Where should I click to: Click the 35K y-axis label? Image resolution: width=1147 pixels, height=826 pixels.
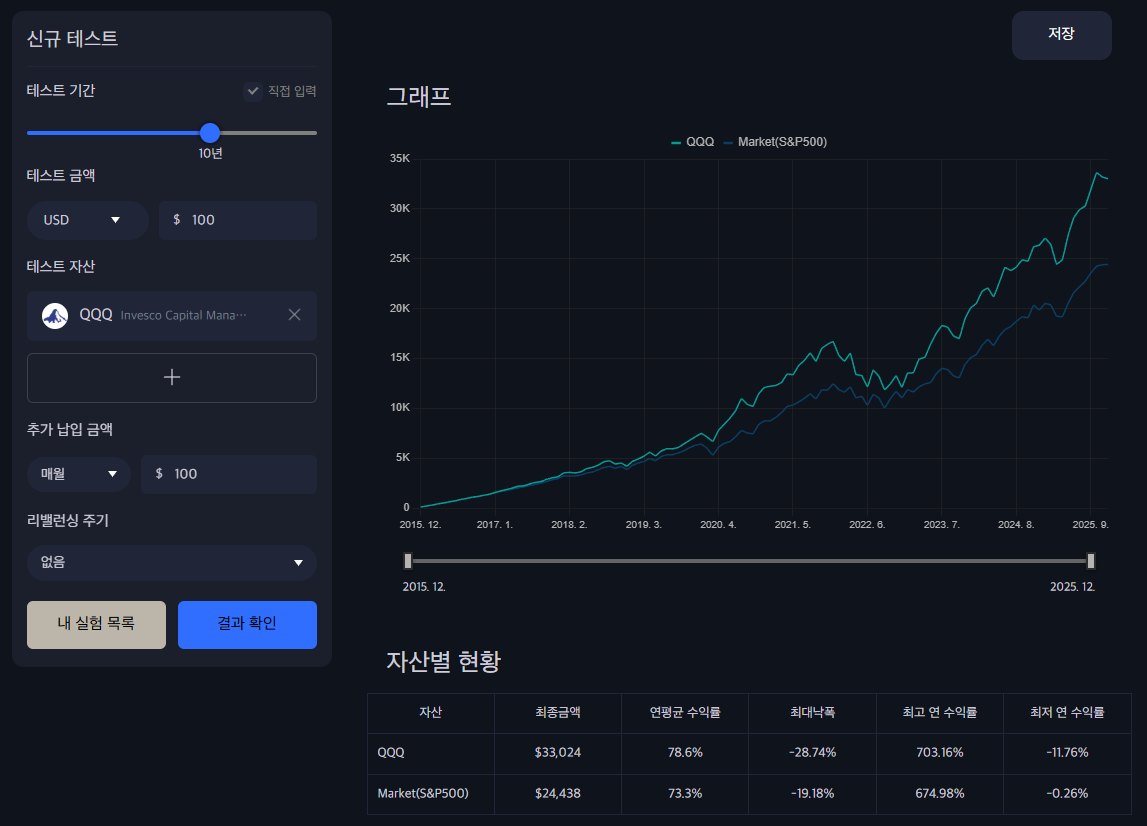(400, 159)
